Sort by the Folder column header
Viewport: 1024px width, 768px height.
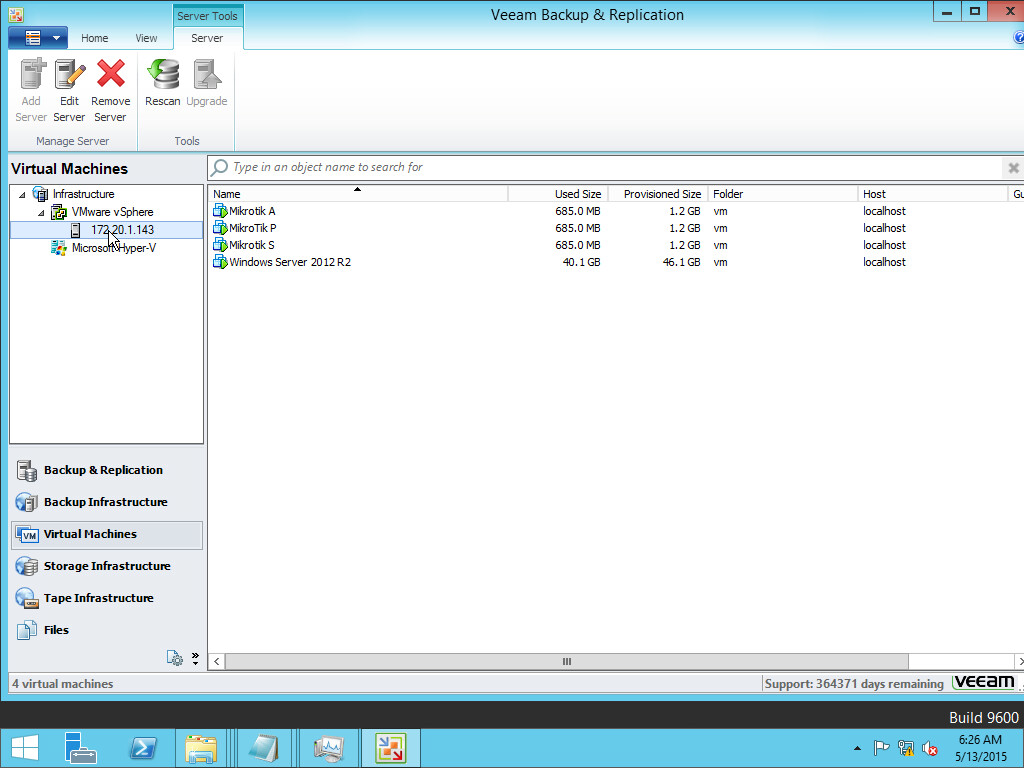(782, 194)
